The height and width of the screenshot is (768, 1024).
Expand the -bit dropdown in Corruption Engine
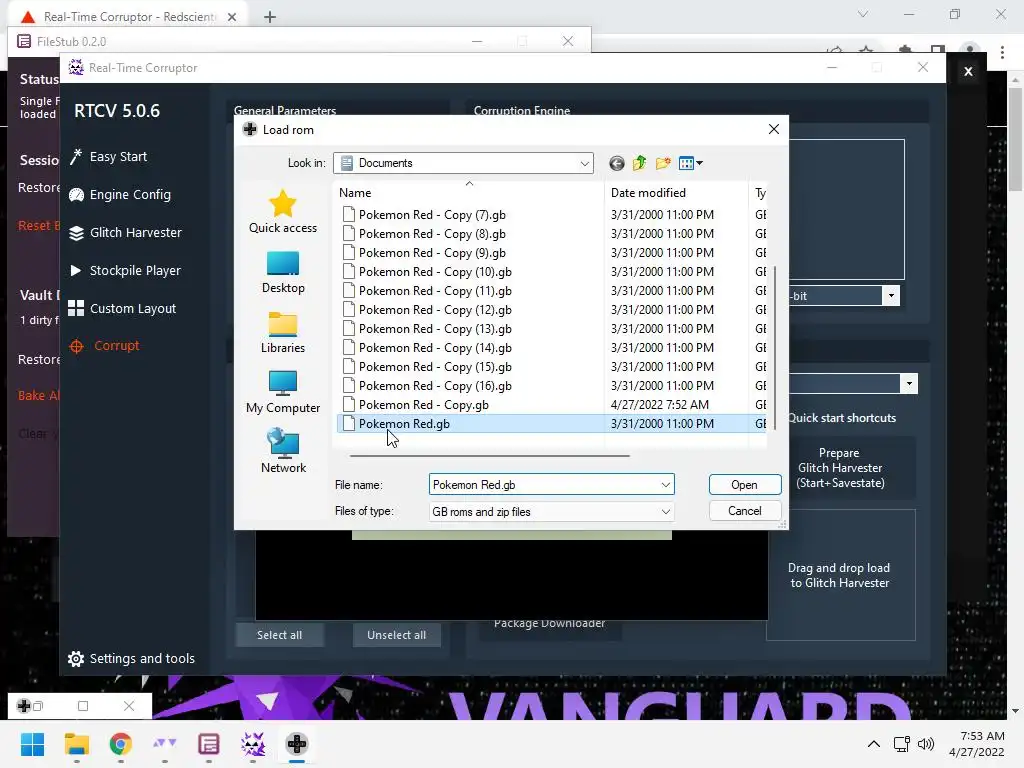pos(891,296)
